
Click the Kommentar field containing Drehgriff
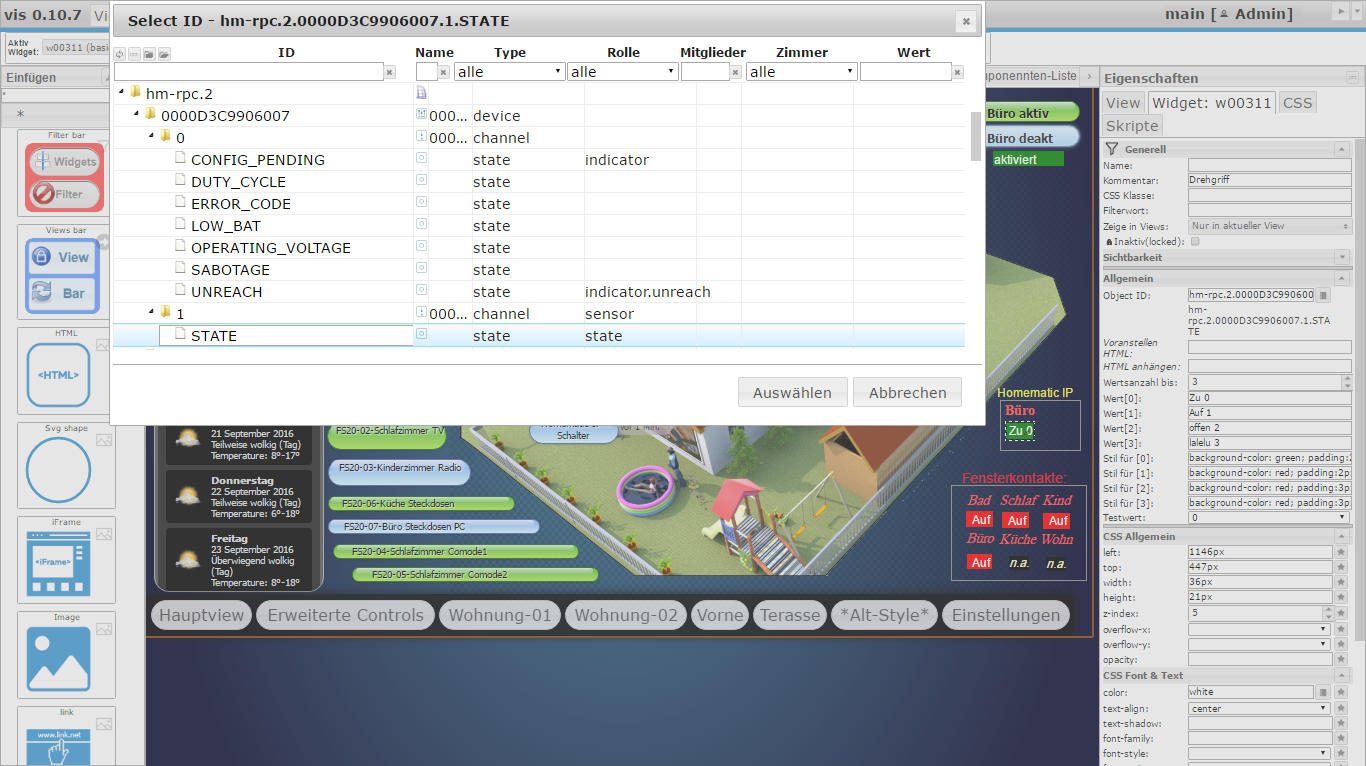[1270, 181]
